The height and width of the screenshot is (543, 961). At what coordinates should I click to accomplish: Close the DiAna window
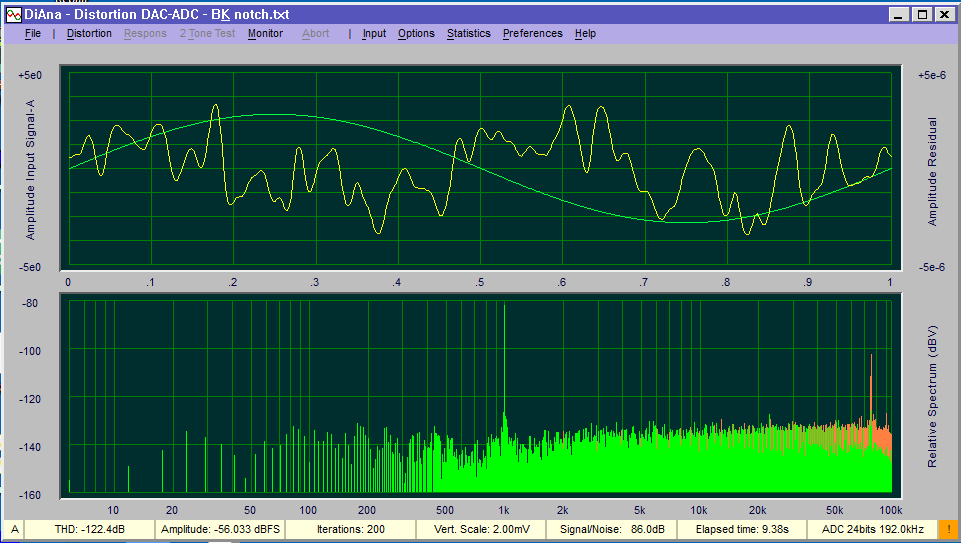coord(945,15)
